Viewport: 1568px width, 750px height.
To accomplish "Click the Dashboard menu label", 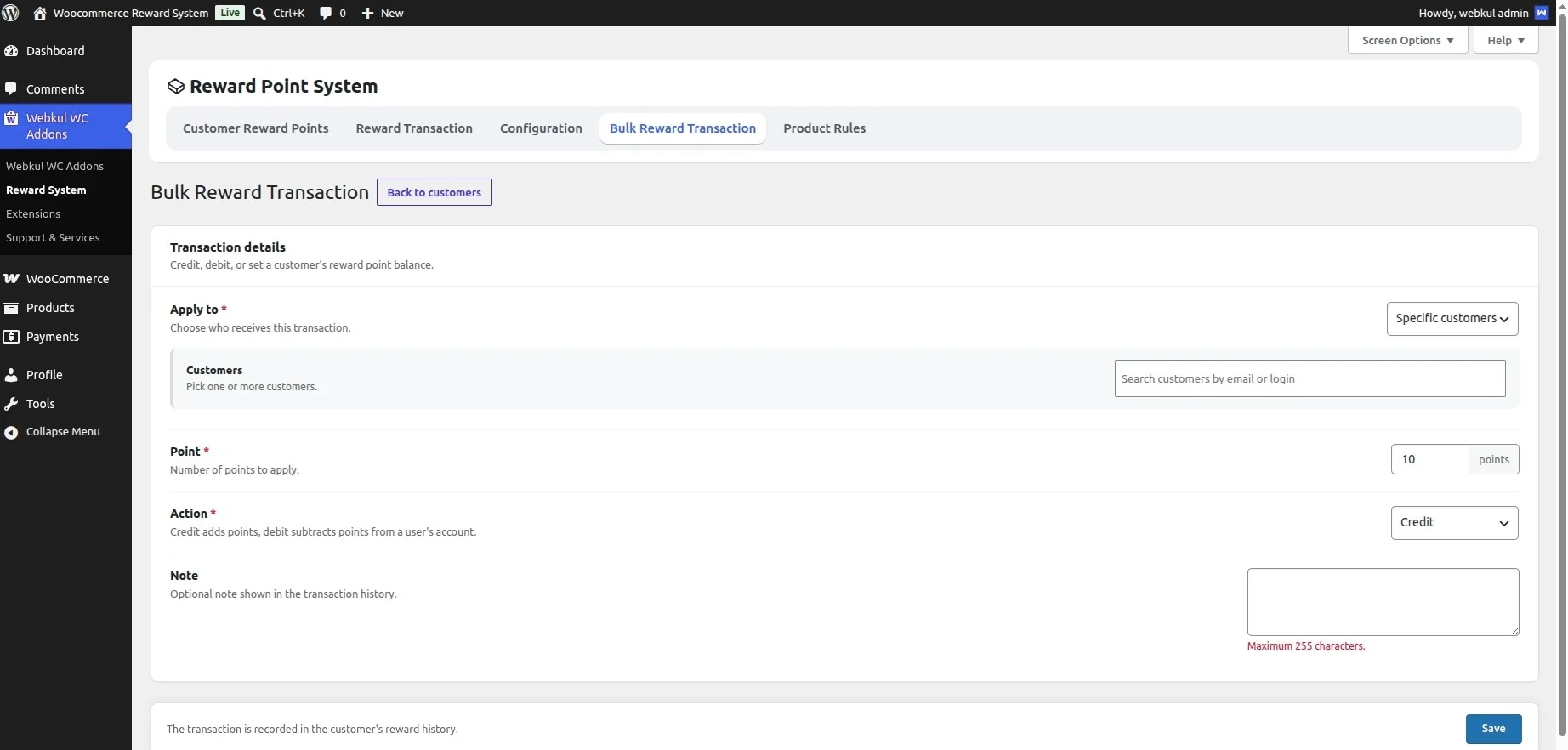I will (55, 51).
